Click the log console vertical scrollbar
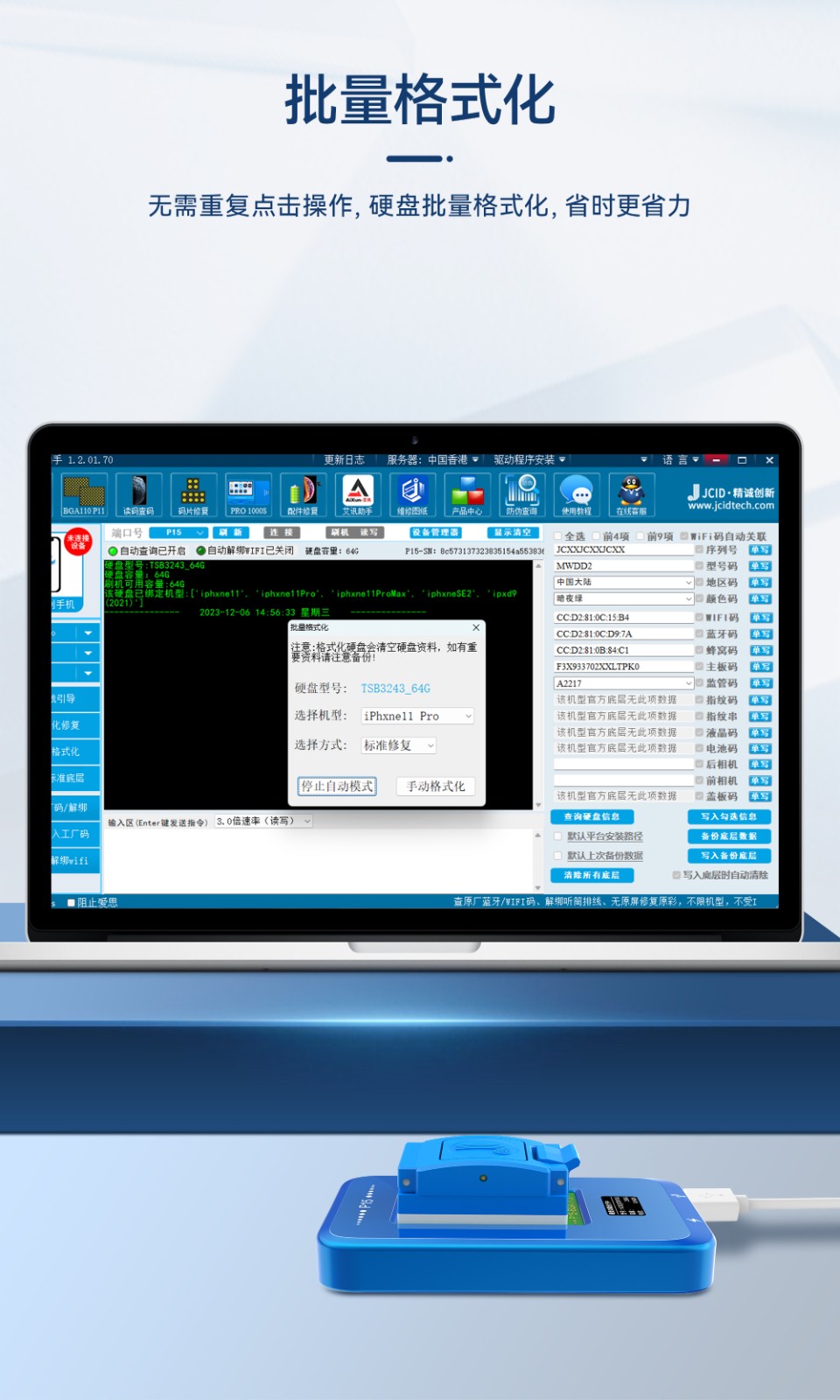Viewport: 840px width, 1400px height. 538,684
